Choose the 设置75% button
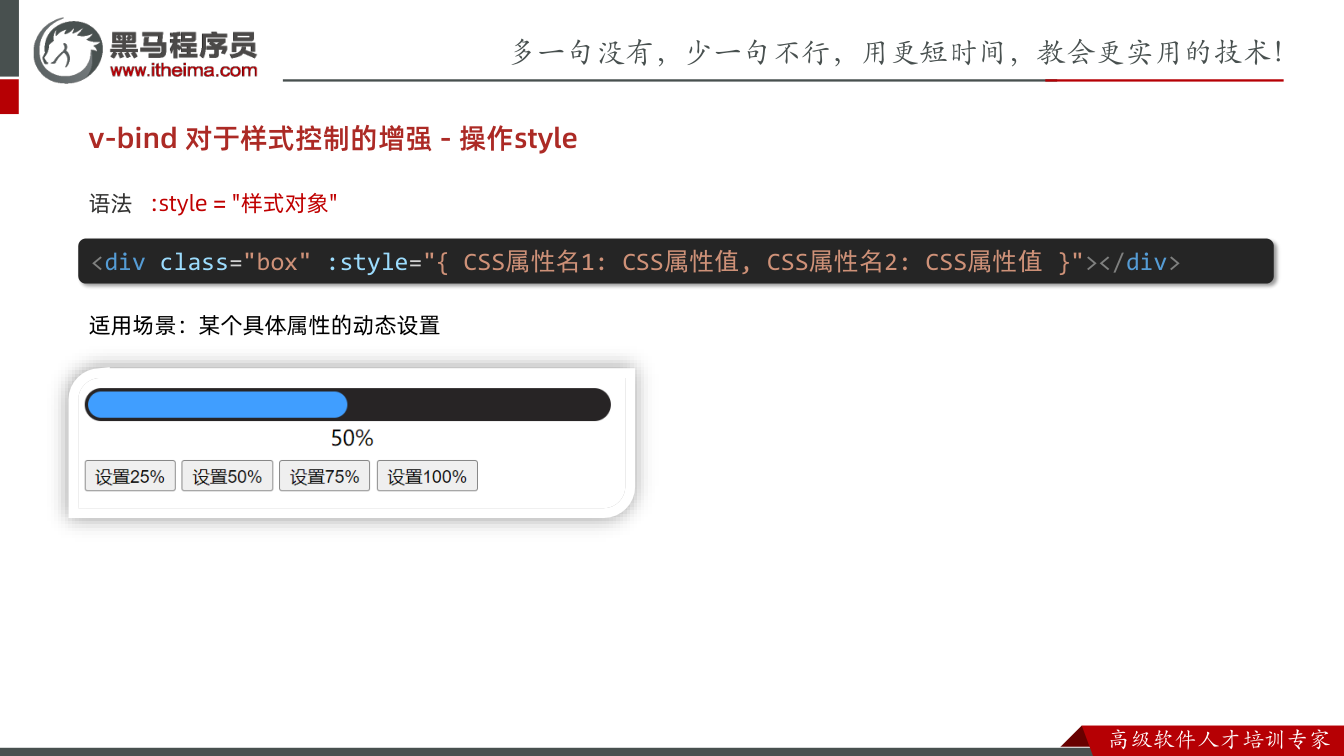The image size is (1344, 756). [325, 476]
